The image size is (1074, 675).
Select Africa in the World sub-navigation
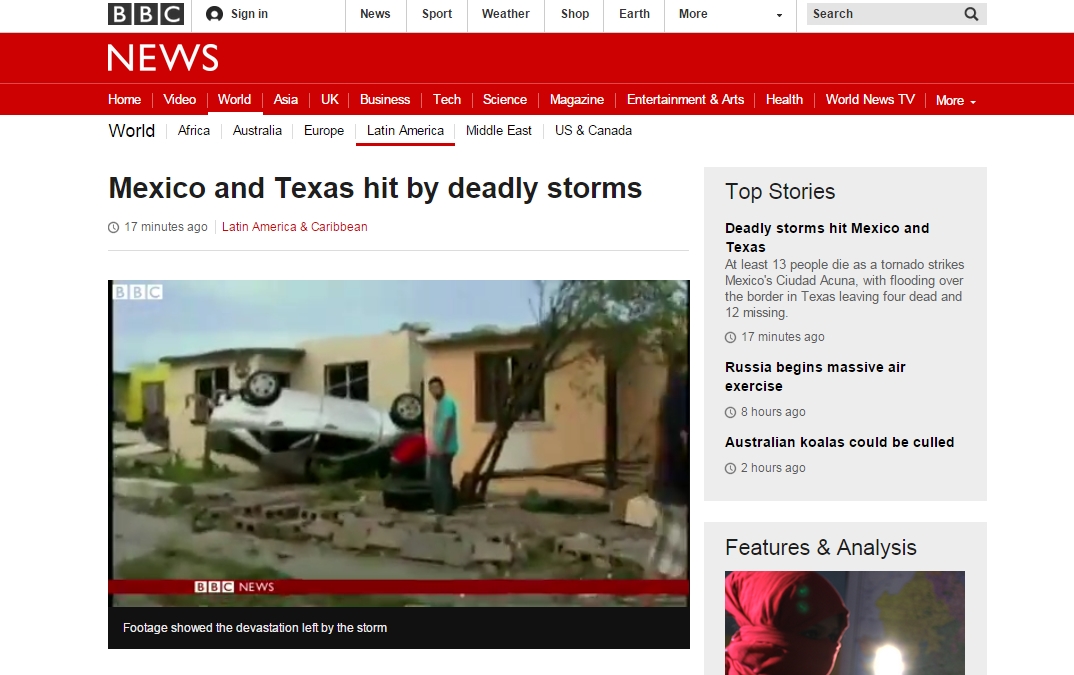(x=194, y=130)
